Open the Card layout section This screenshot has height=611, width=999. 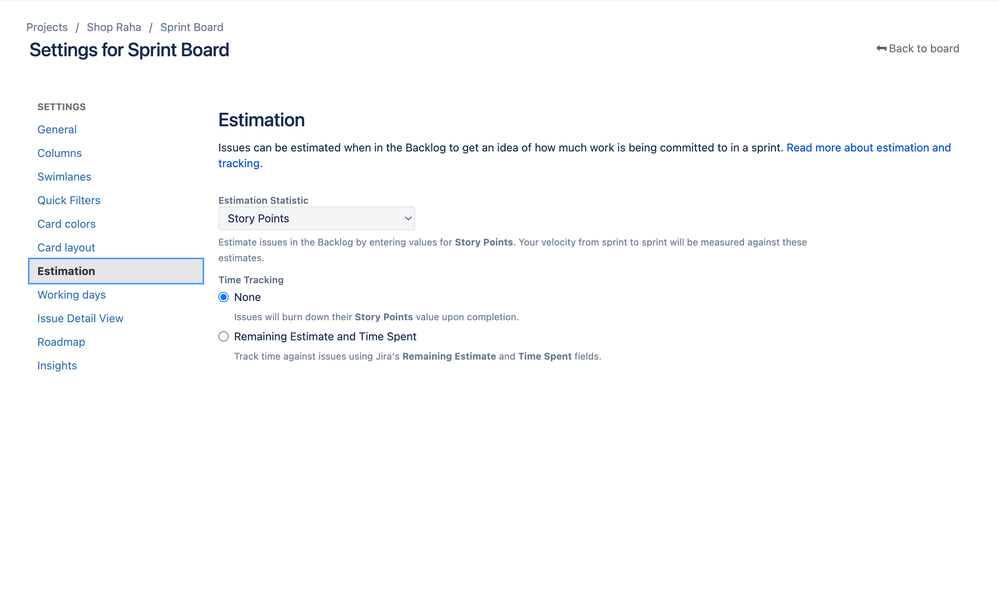(x=65, y=247)
